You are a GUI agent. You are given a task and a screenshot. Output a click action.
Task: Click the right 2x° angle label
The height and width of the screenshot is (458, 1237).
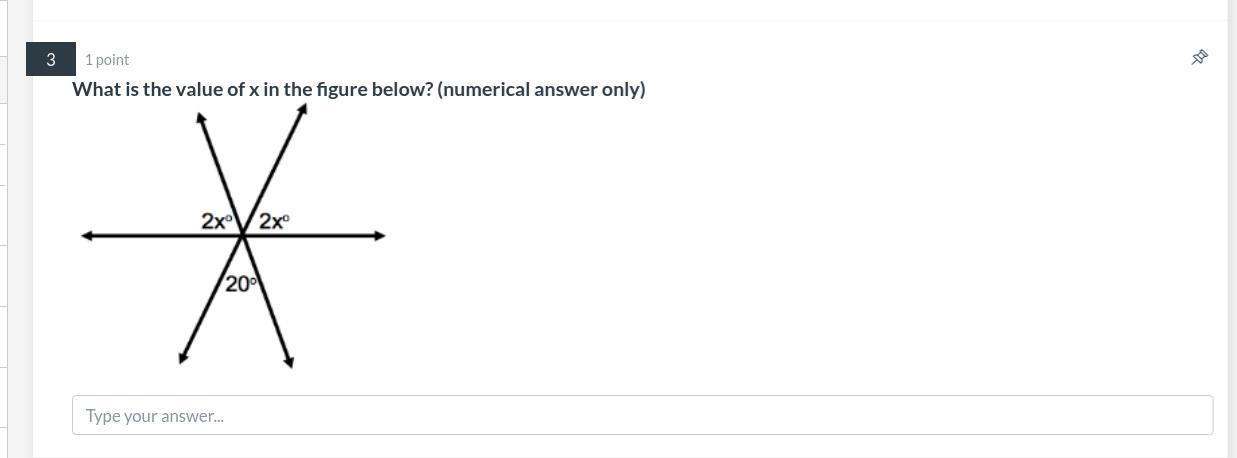point(274,221)
